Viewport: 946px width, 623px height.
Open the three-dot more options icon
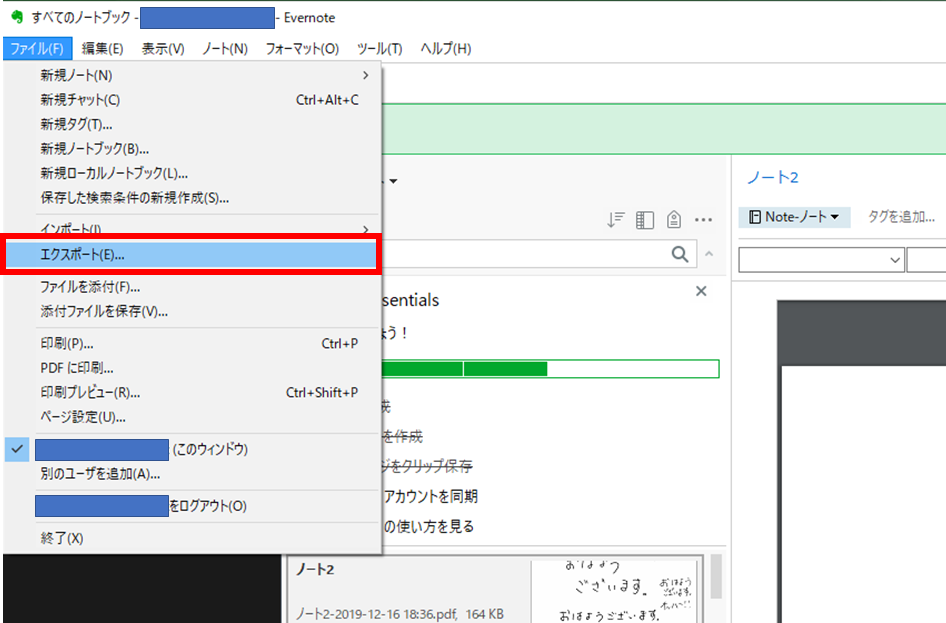tap(703, 220)
